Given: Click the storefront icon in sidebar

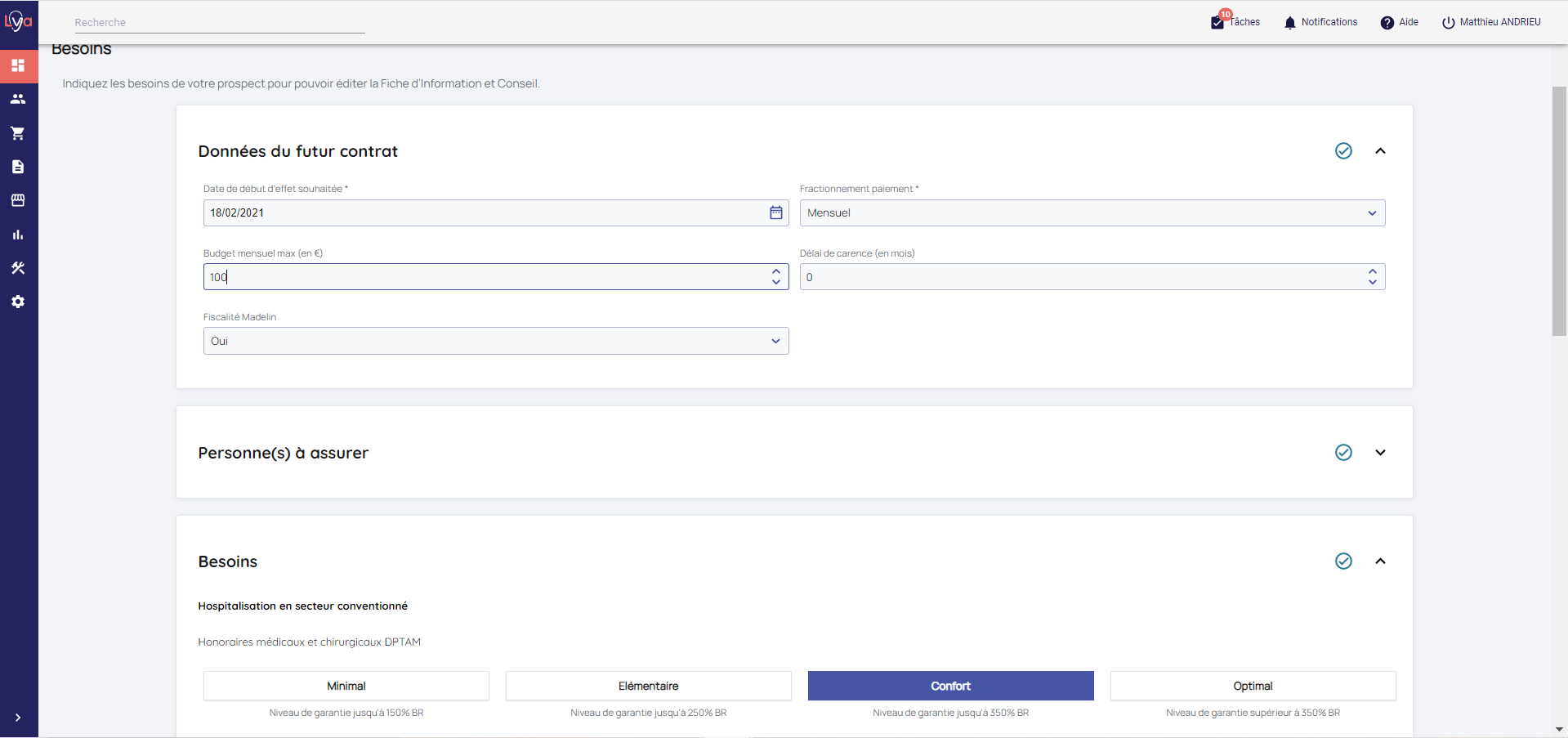Looking at the screenshot, I should click(x=18, y=200).
